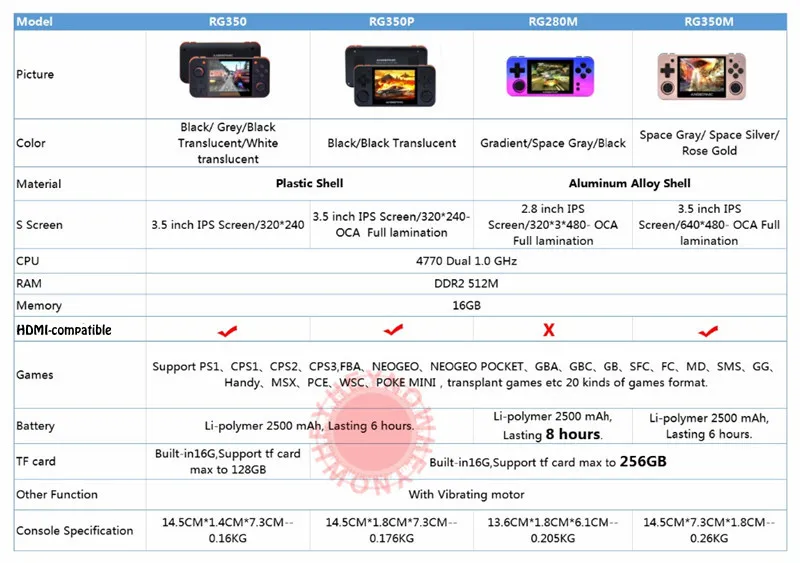800x563 pixels.
Task: Click the "256GB" TF card cell
Action: 548,461
